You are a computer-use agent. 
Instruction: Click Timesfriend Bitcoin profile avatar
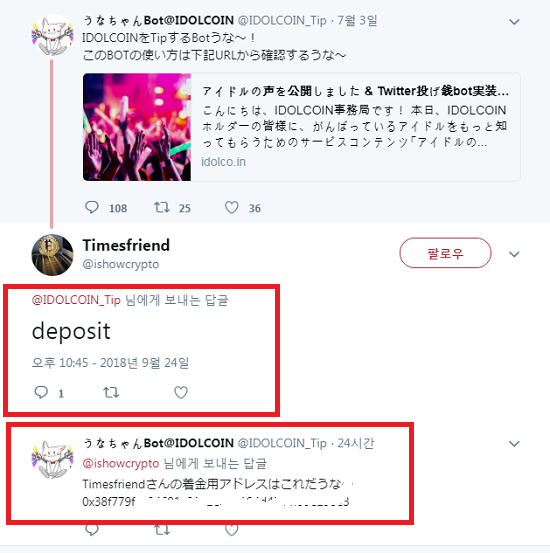click(53, 255)
